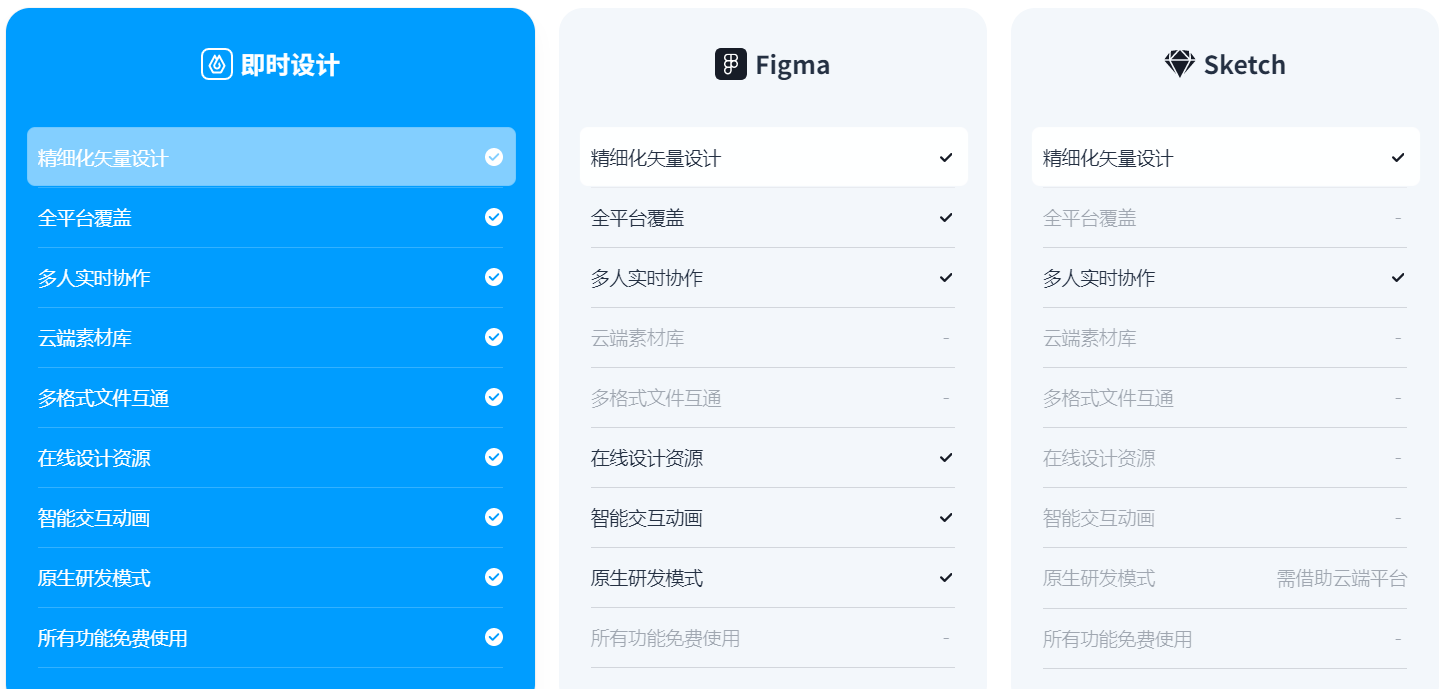Click the Sketch column heading text
Image resolution: width=1449 pixels, height=689 pixels.
click(1244, 66)
